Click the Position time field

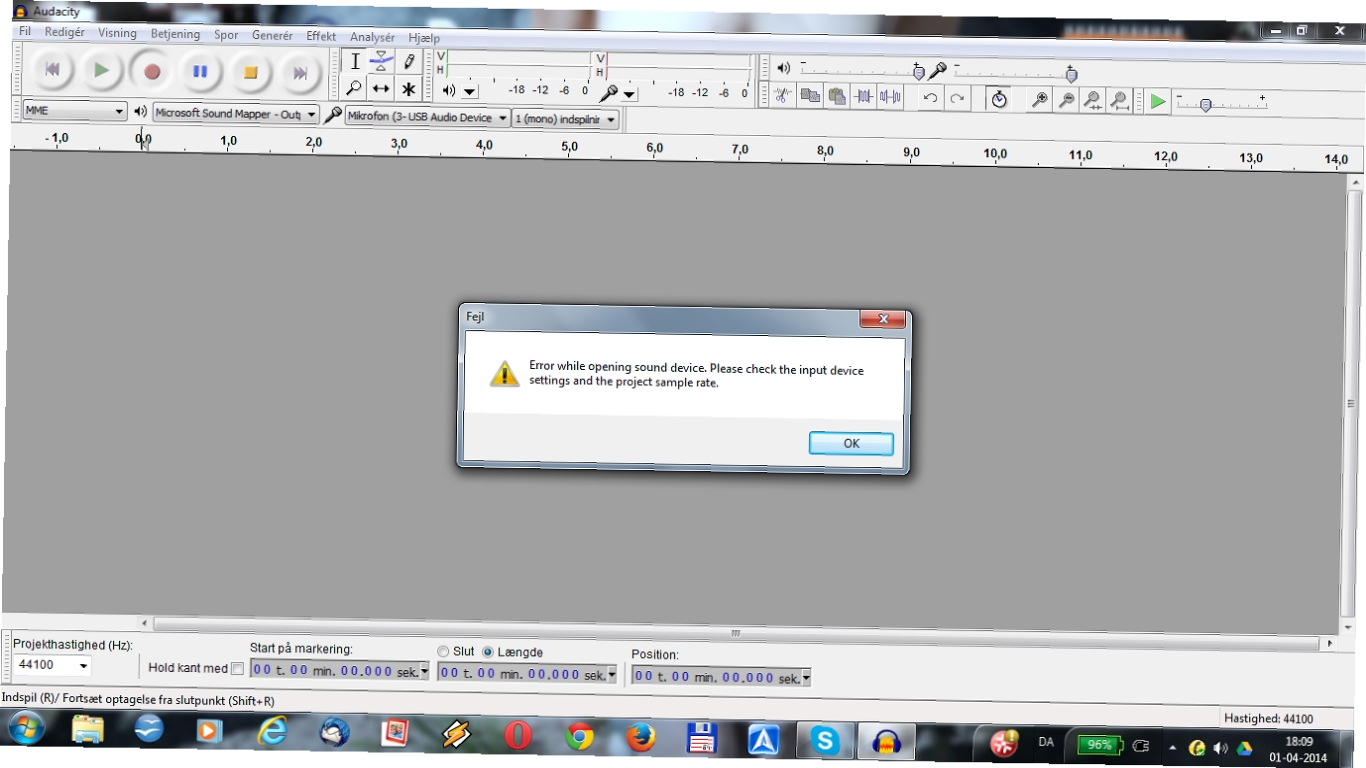click(x=717, y=677)
